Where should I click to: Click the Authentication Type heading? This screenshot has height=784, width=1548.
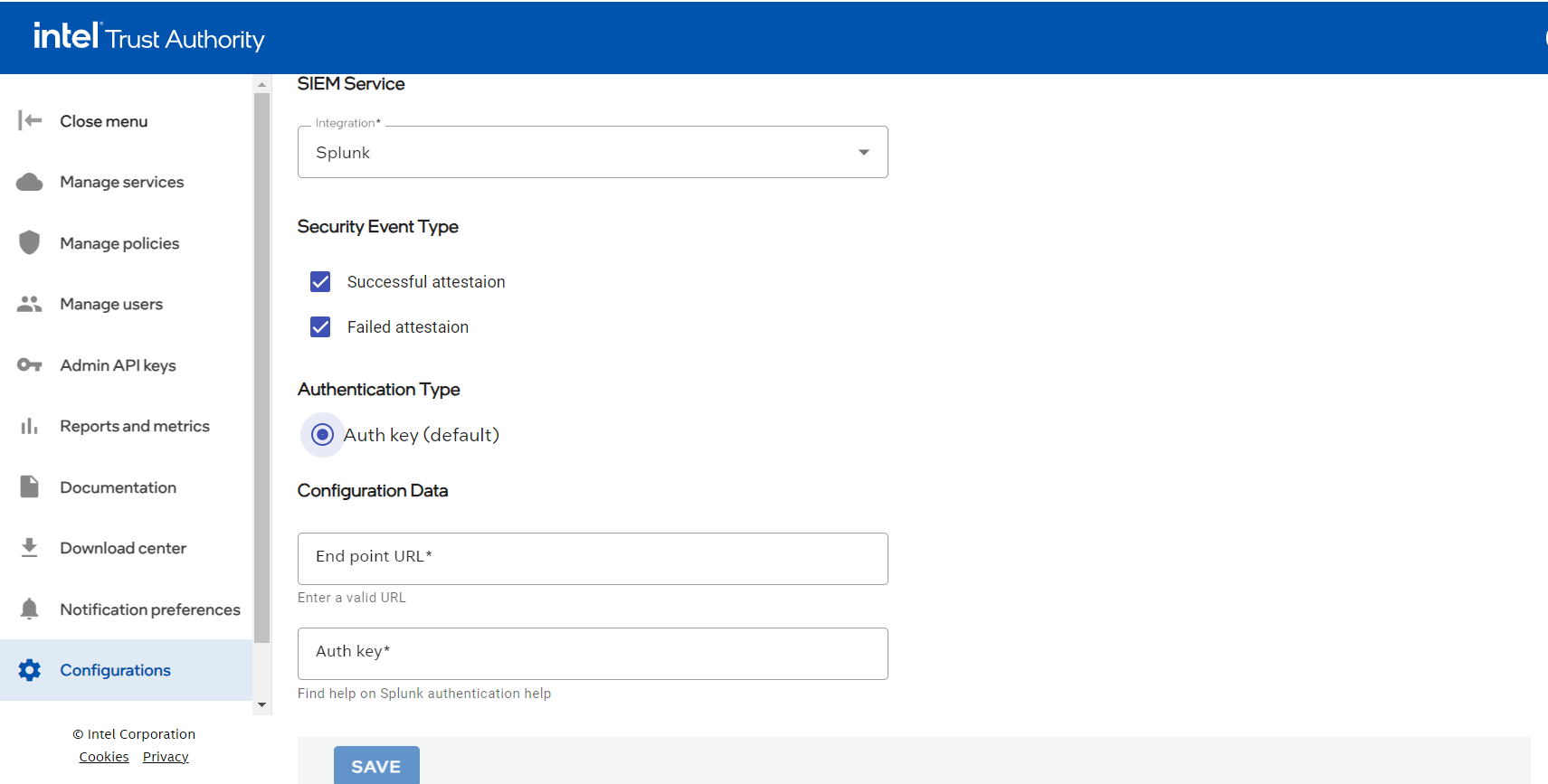pyautogui.click(x=379, y=390)
